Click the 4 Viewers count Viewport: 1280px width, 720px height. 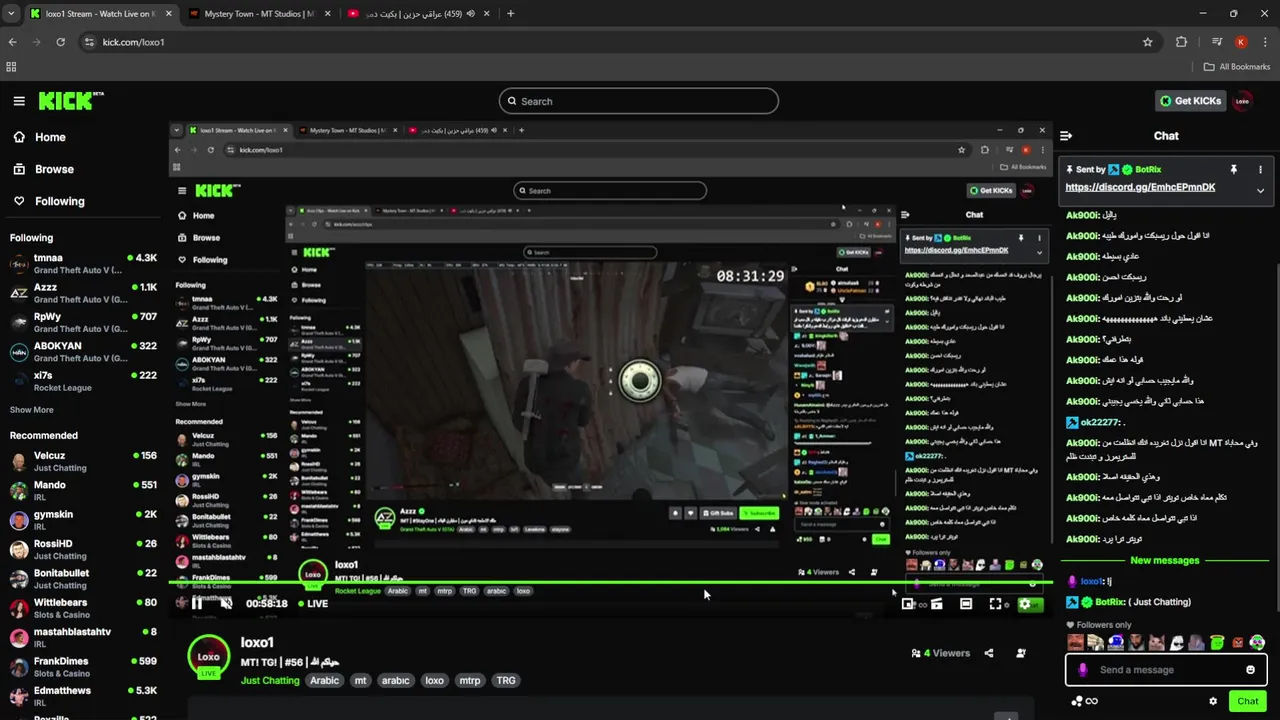tap(940, 653)
